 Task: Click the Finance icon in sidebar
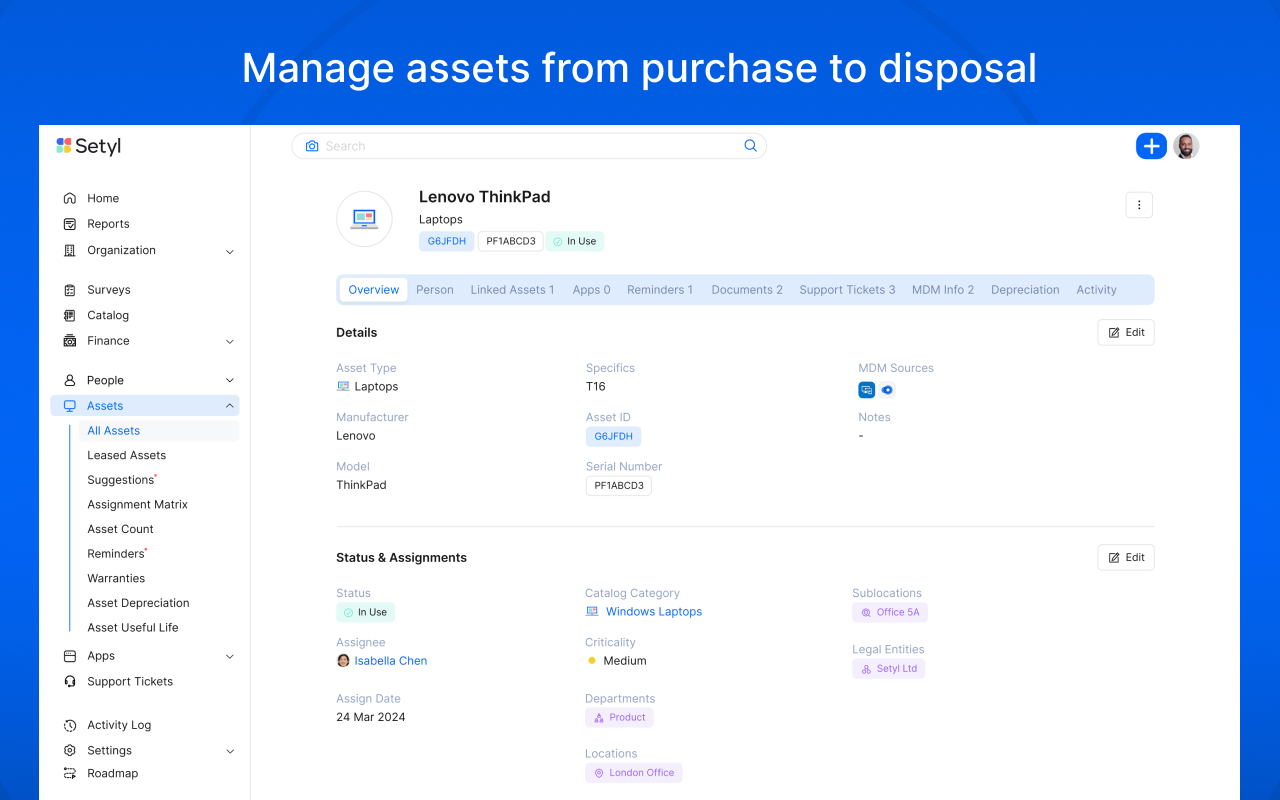pos(70,341)
